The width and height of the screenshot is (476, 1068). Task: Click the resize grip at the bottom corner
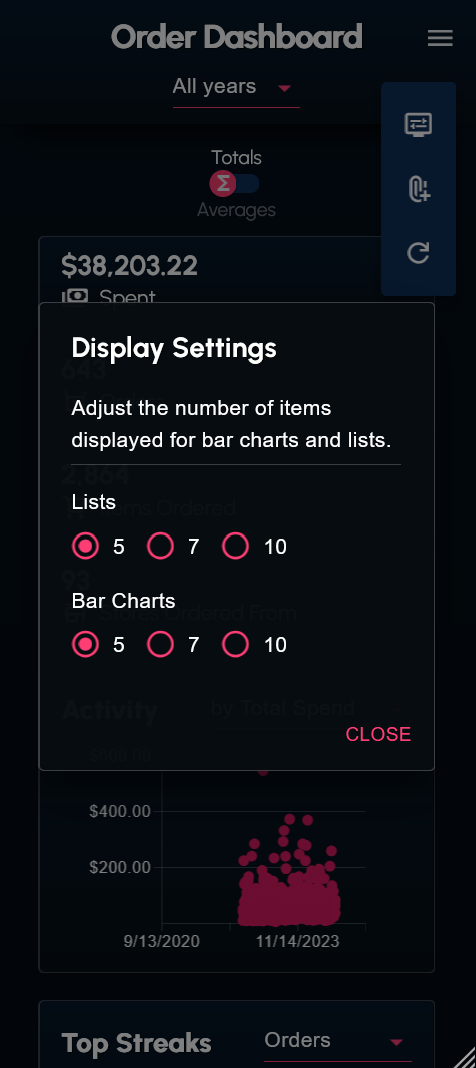(465, 1057)
